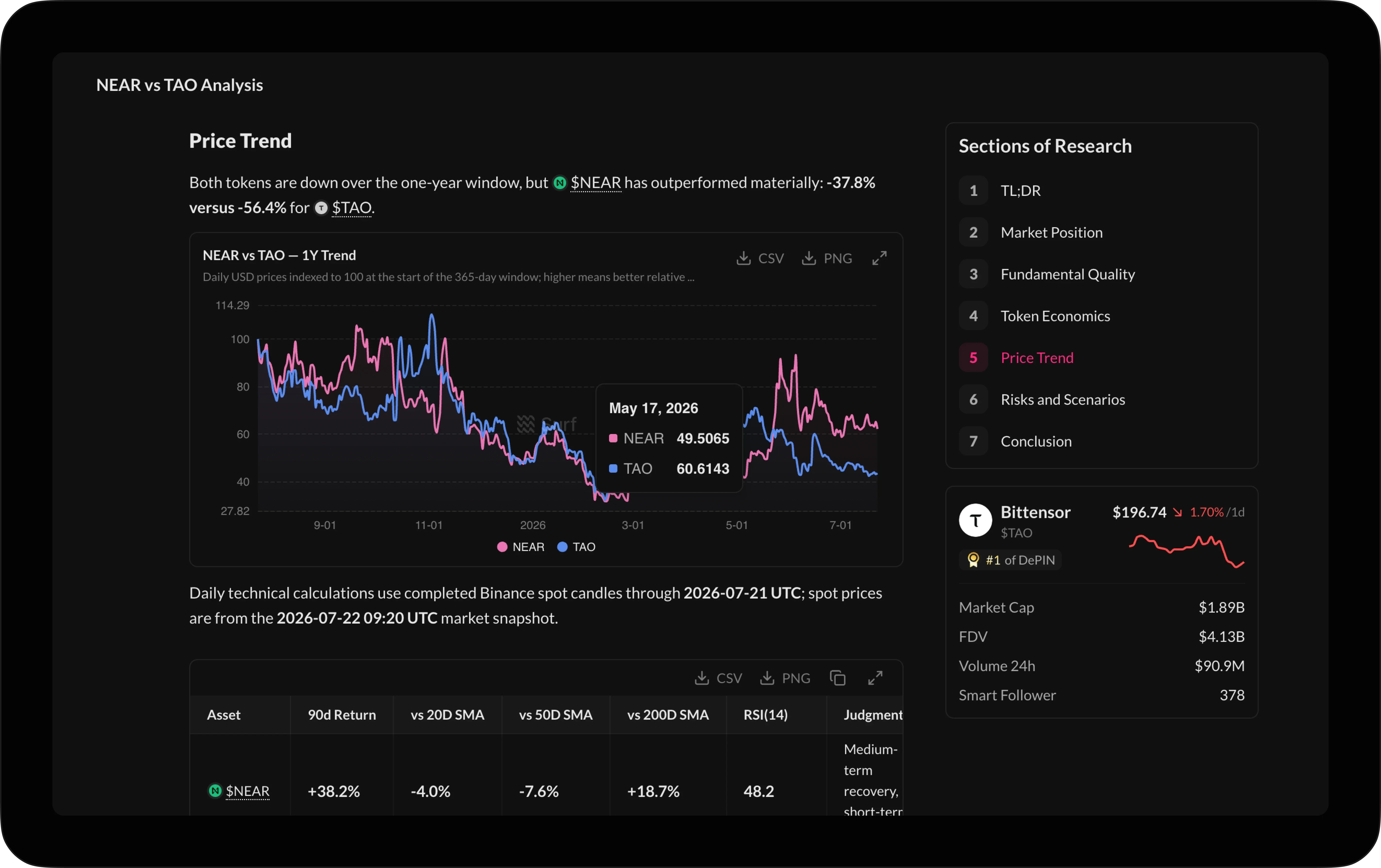
Task: Open the $TAO token link in paragraph
Action: click(x=352, y=208)
